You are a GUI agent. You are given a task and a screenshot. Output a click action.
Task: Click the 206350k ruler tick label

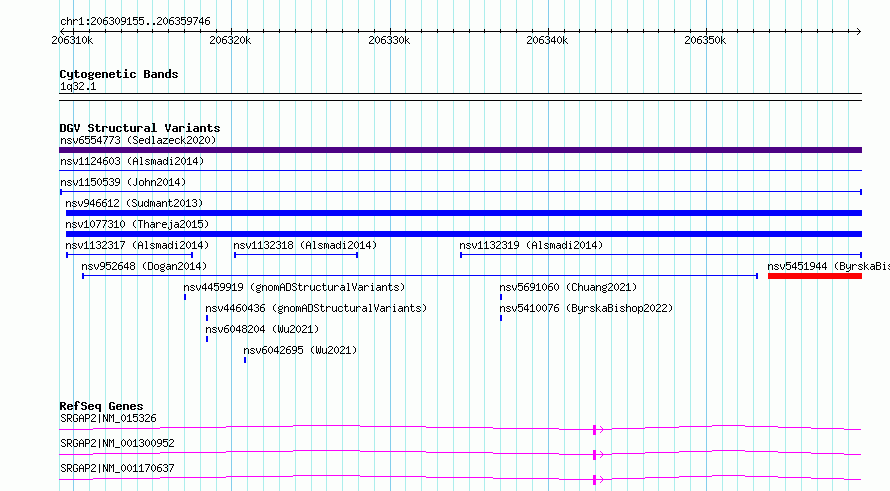tap(705, 40)
